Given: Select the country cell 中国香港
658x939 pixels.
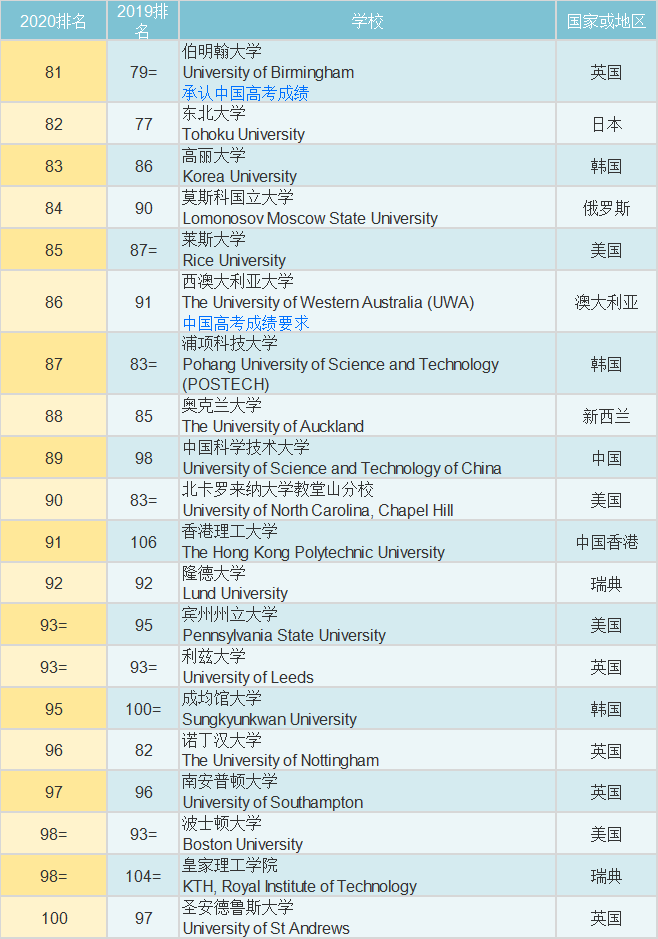Looking at the screenshot, I should point(607,543).
